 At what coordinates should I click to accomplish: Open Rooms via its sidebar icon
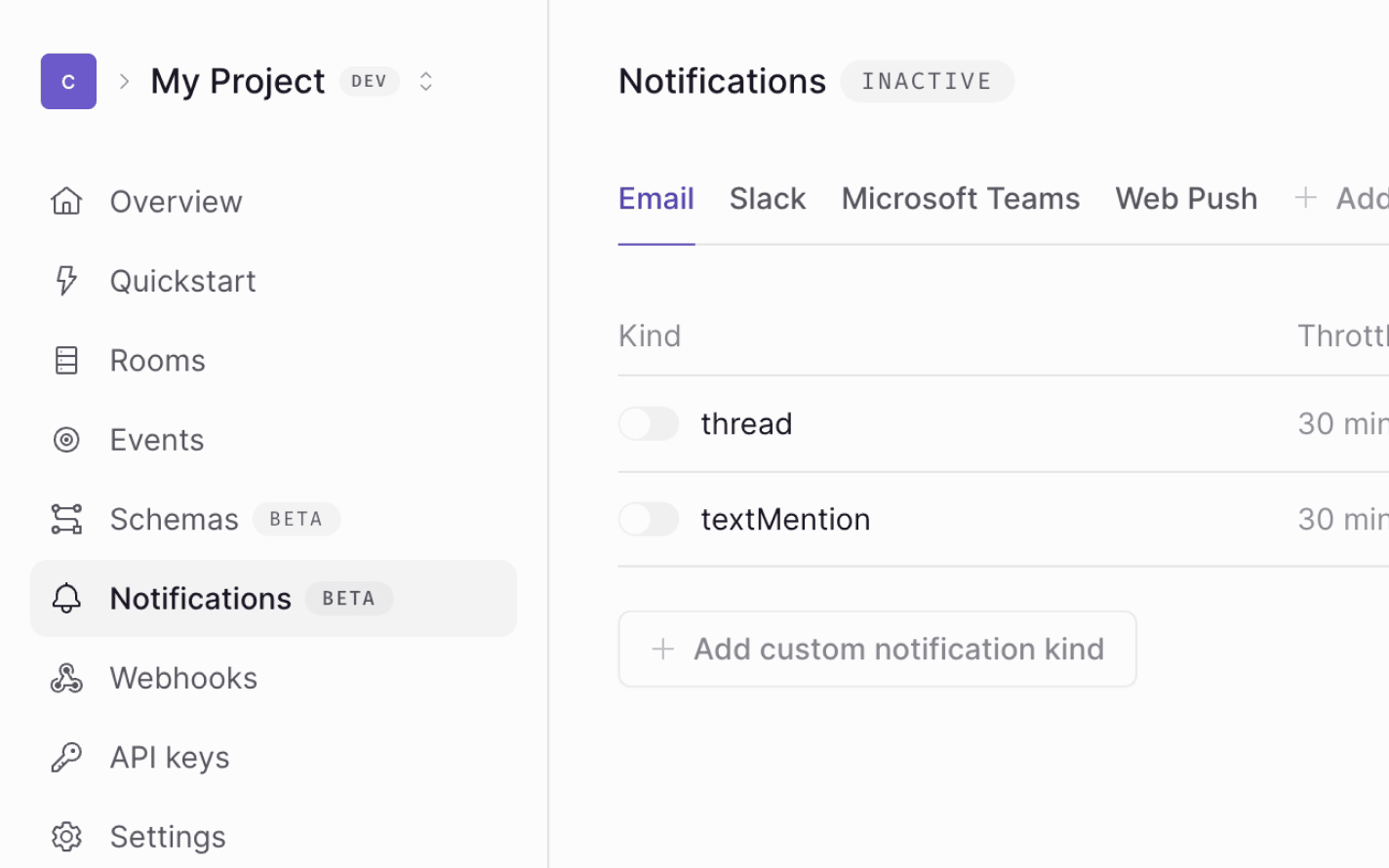coord(65,360)
